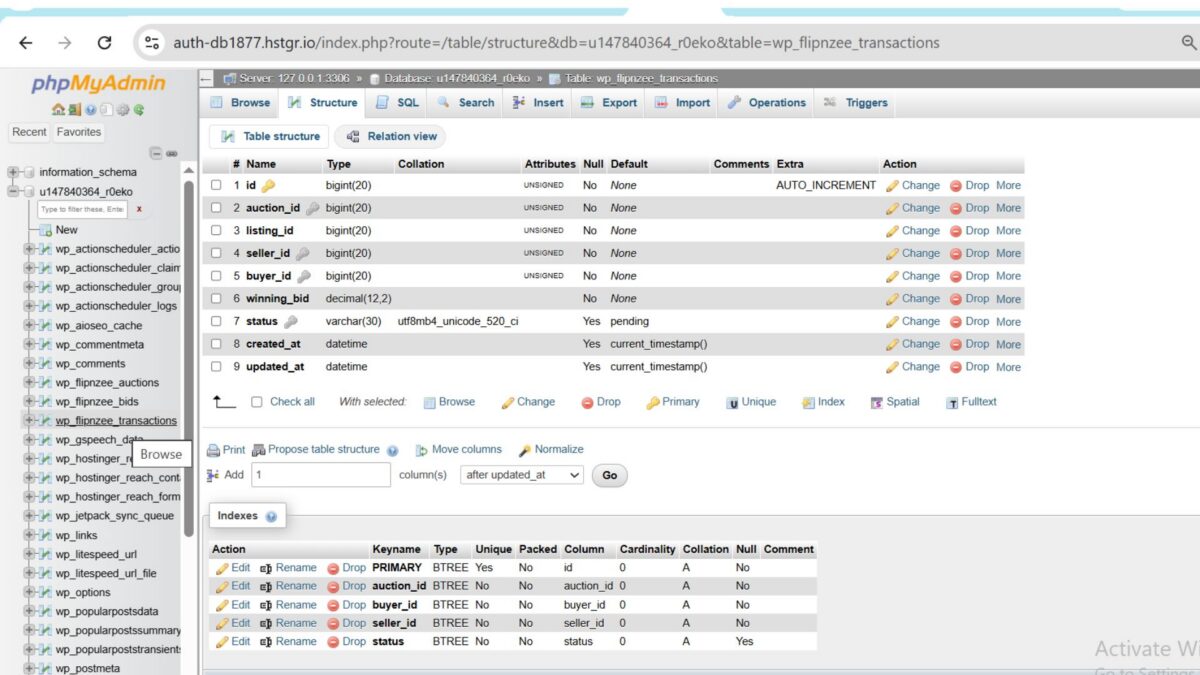The height and width of the screenshot is (675, 1200).
Task: Click the browser reload button
Action: click(104, 43)
